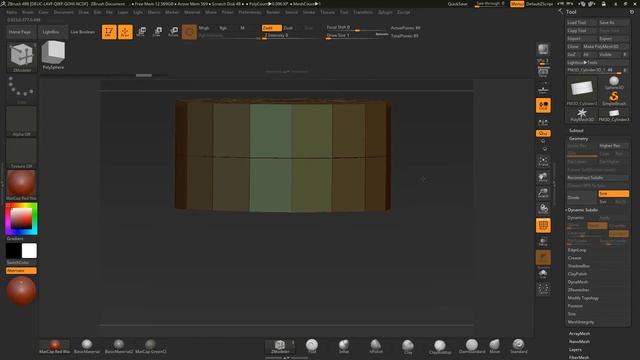Click the Frame icon on right shelf

[543, 162]
